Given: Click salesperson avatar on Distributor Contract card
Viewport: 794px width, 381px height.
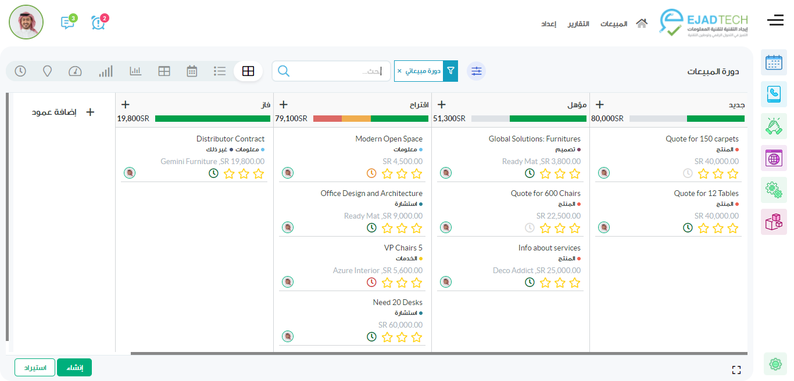Looking at the screenshot, I should 130,173.
